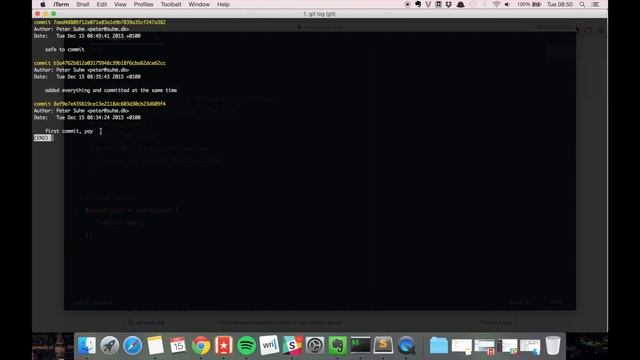Click commit hash starting 7aed4880
This screenshot has height=360, width=640.
coord(109,22)
